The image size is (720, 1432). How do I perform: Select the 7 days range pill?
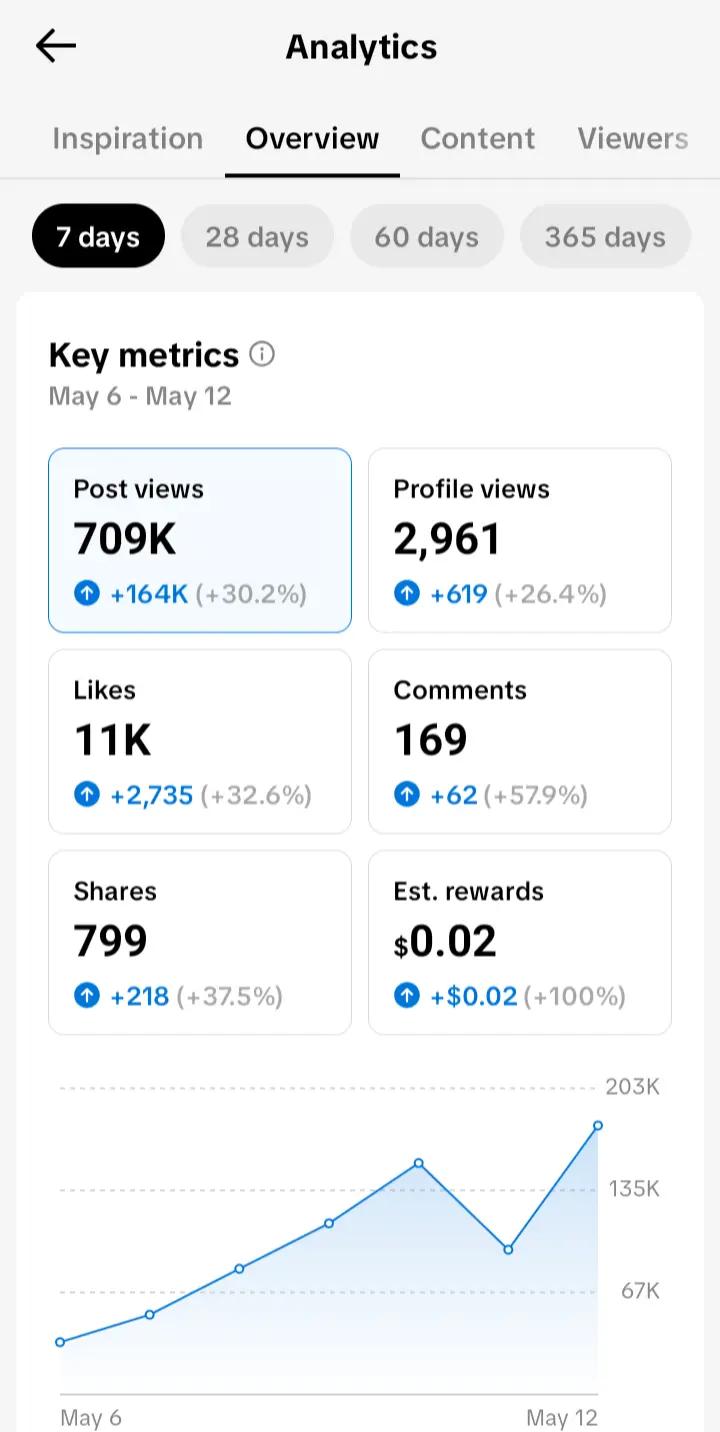click(98, 236)
